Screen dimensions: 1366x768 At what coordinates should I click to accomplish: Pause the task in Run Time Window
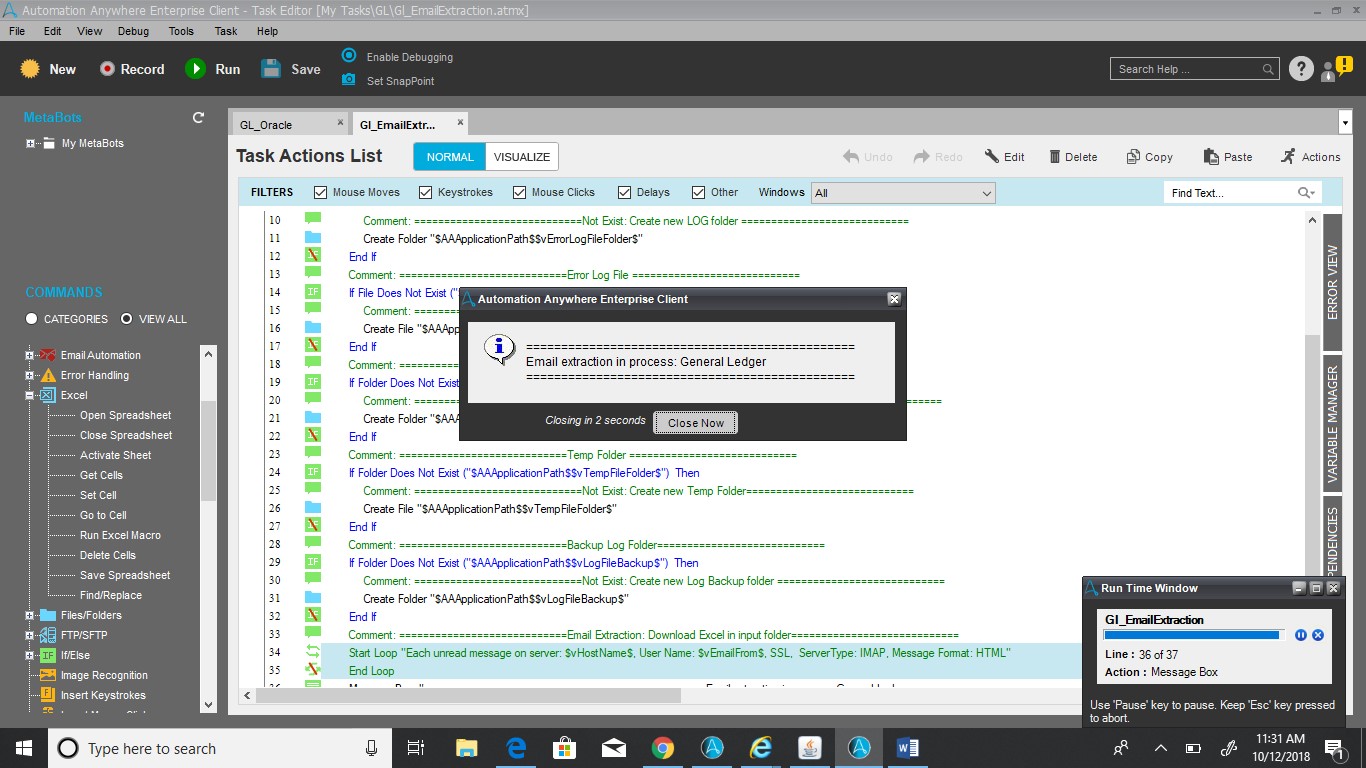click(x=1301, y=635)
